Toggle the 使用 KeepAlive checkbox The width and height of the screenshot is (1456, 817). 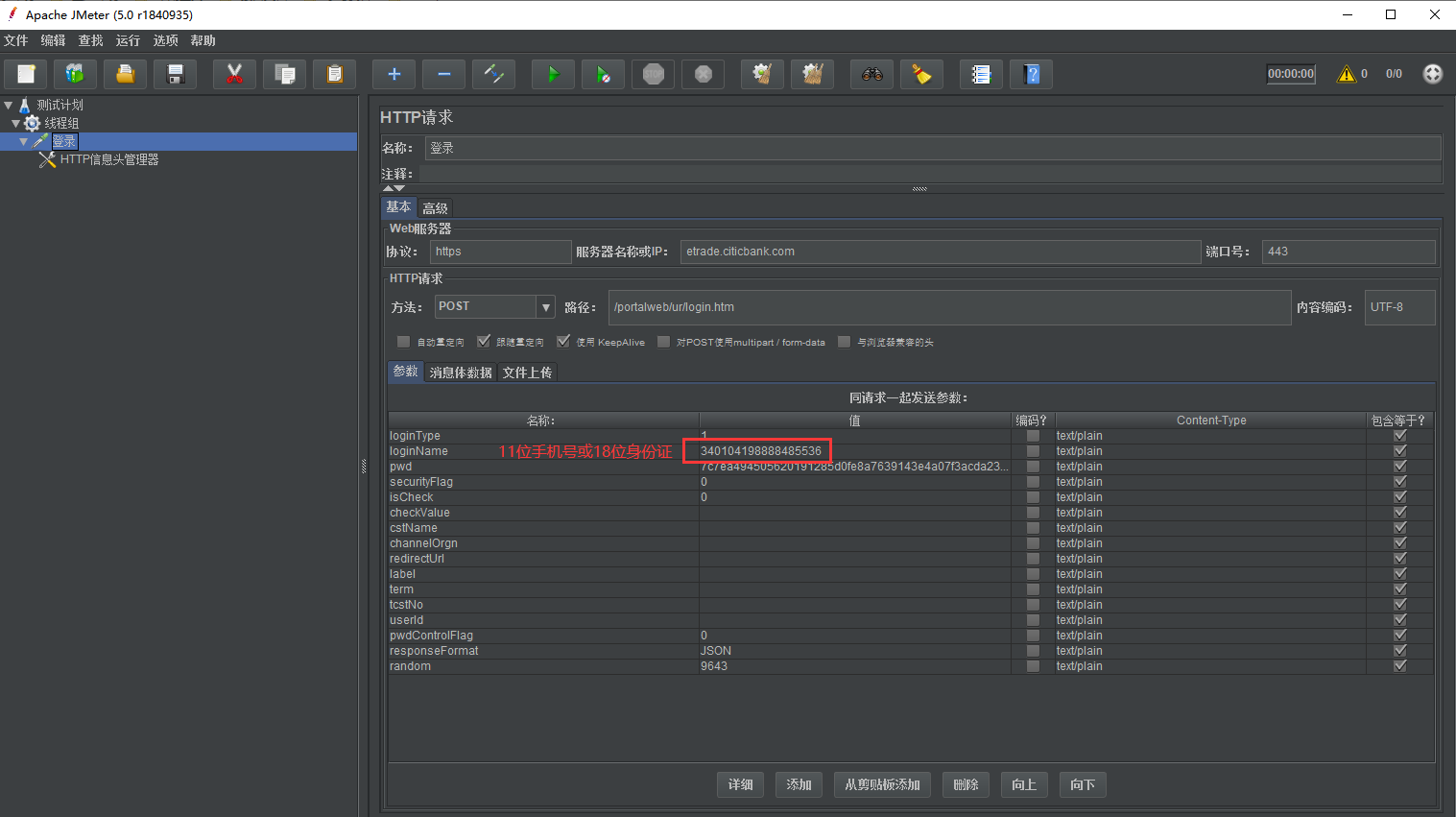(x=563, y=342)
